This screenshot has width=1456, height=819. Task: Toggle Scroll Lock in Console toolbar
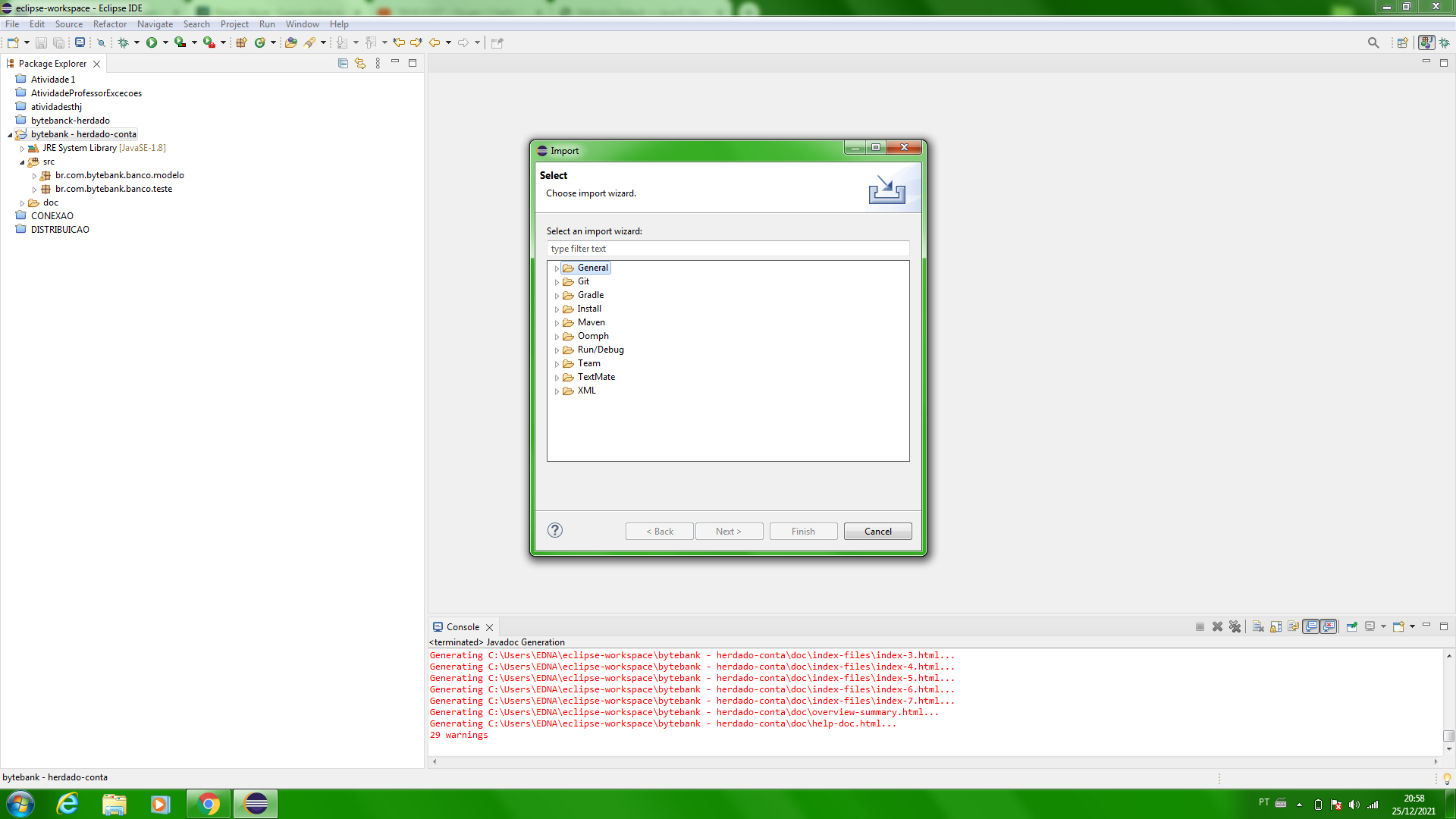1276,626
